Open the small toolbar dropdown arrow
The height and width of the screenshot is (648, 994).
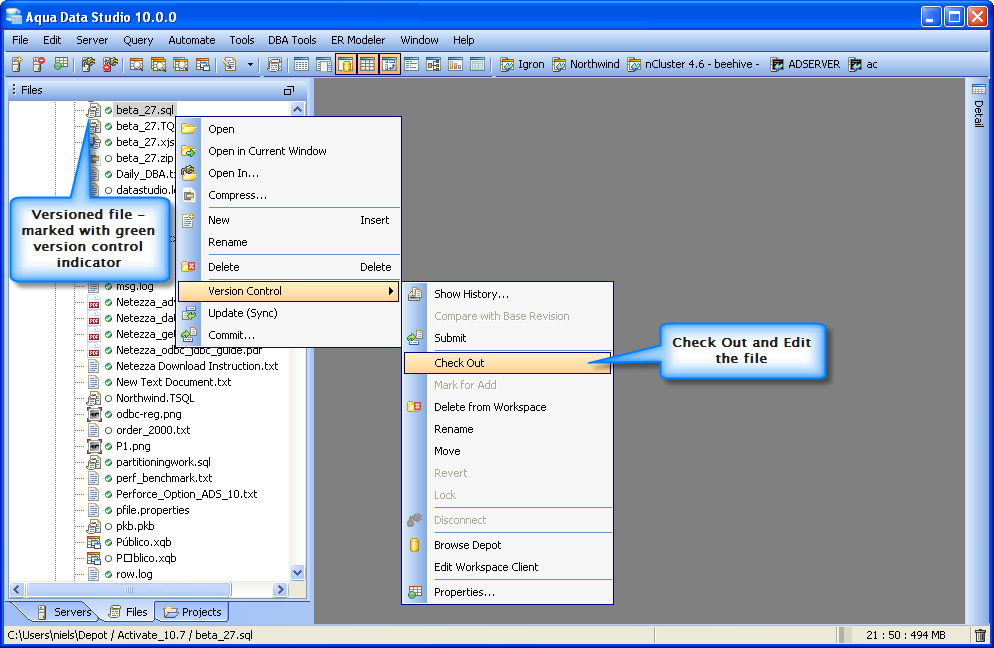click(250, 65)
